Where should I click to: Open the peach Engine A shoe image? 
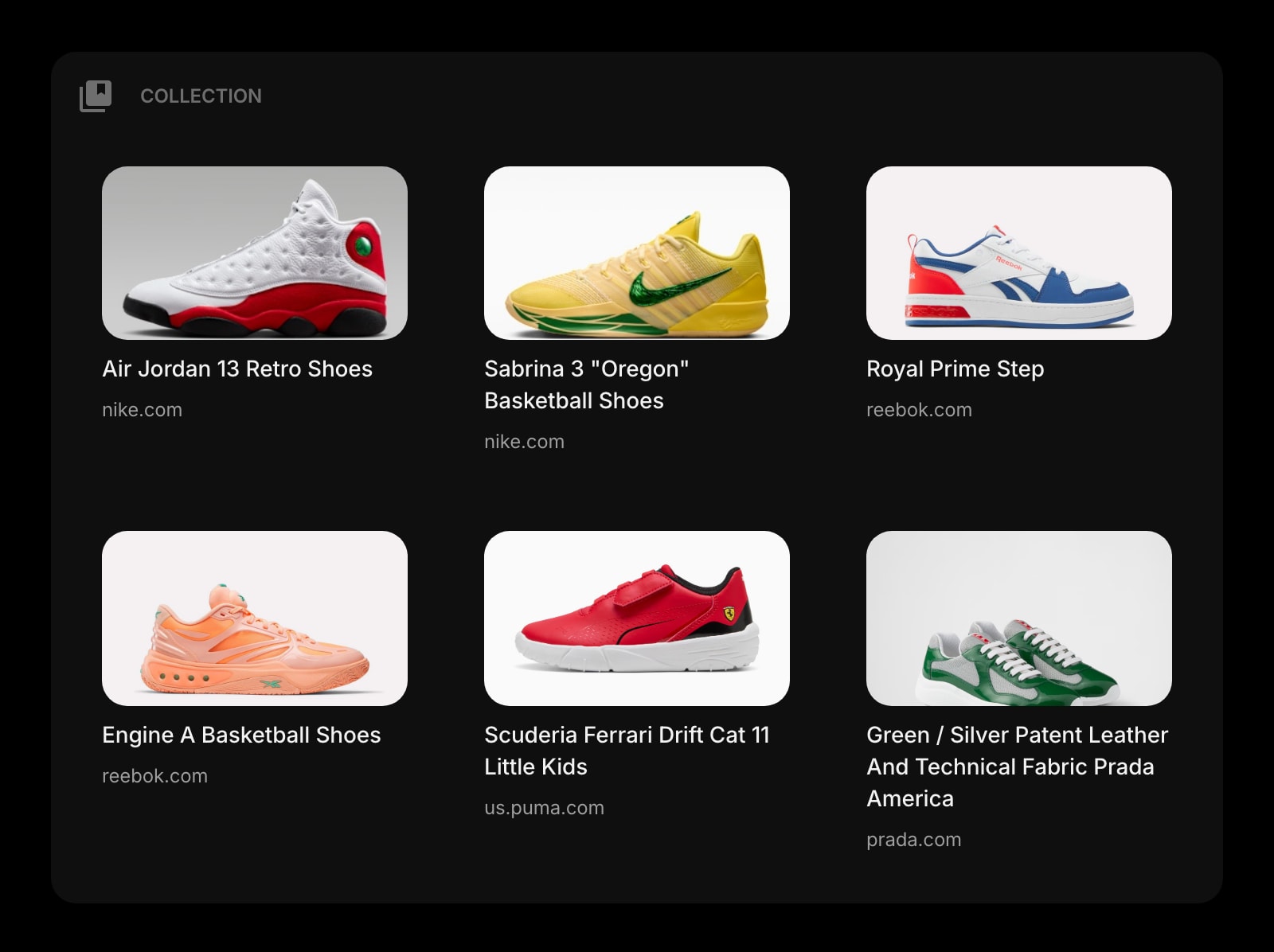click(x=255, y=618)
